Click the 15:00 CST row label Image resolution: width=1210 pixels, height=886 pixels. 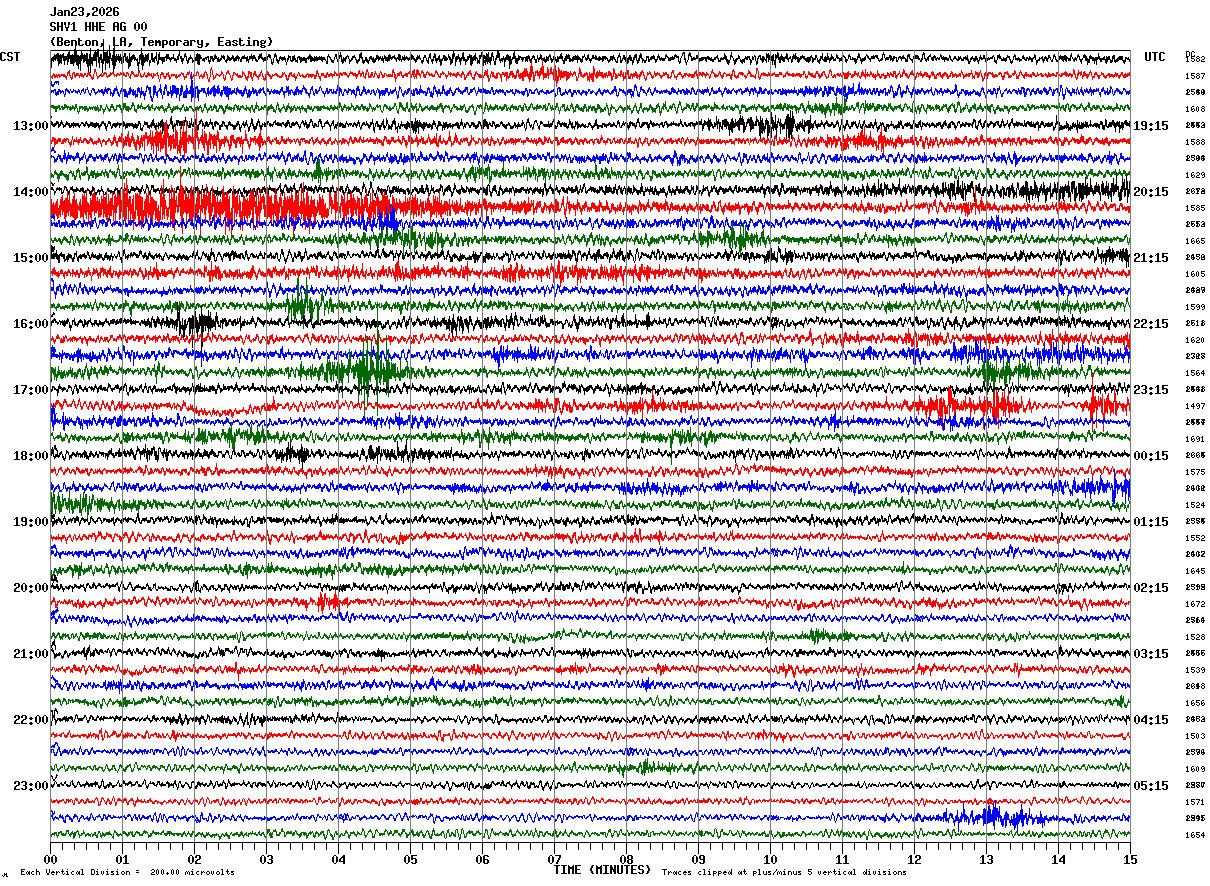pyautogui.click(x=31, y=258)
